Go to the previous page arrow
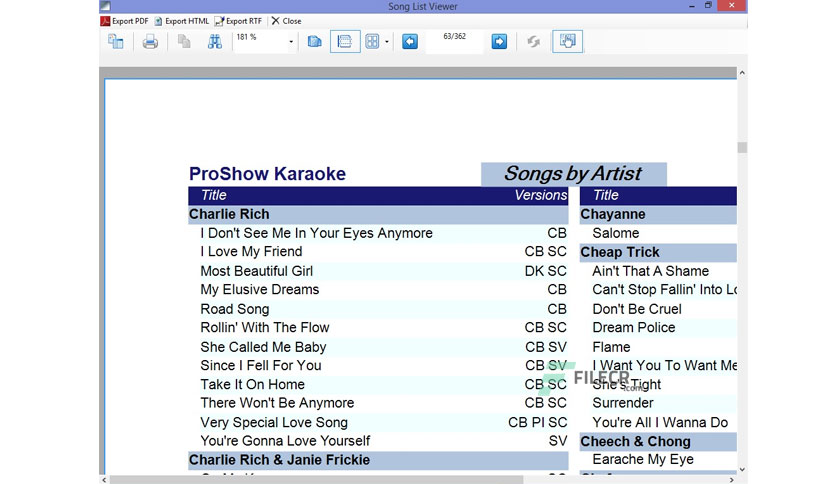Image resolution: width=836 pixels, height=484 pixels. 409,42
